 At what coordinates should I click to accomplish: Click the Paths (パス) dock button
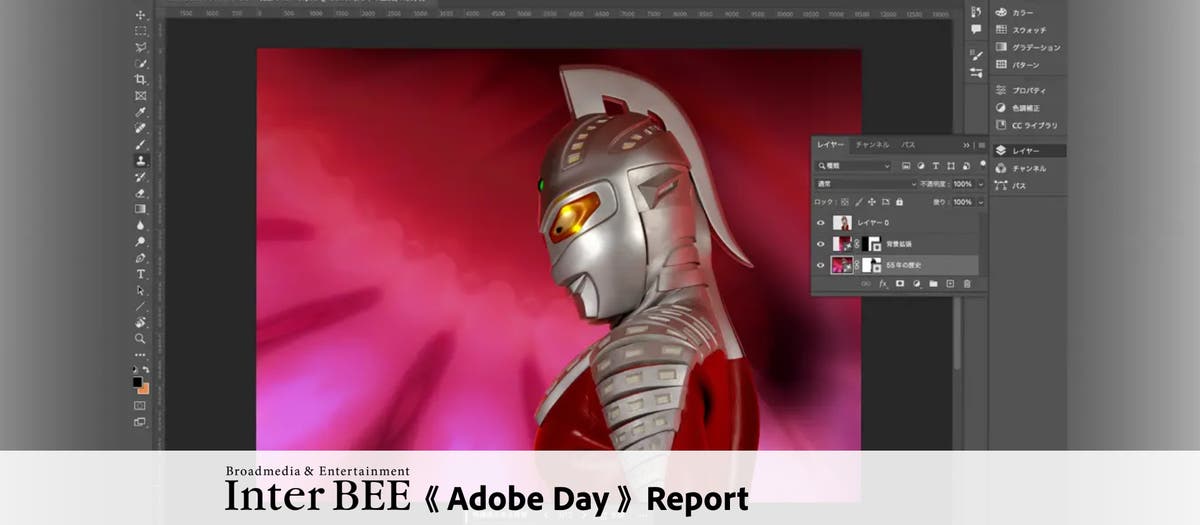coord(1011,186)
